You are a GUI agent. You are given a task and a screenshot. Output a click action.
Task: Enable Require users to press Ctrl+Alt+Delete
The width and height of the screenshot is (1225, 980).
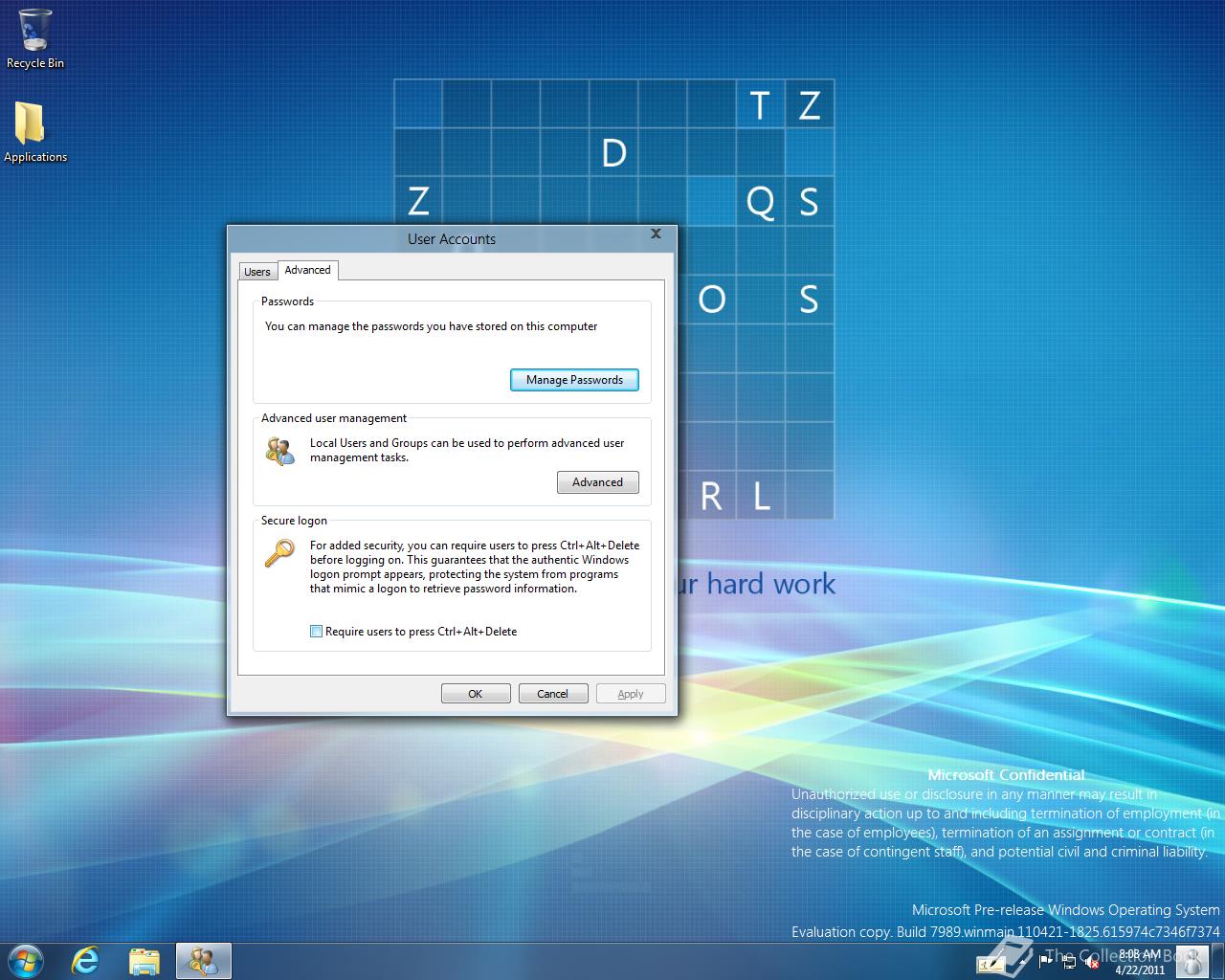[316, 632]
